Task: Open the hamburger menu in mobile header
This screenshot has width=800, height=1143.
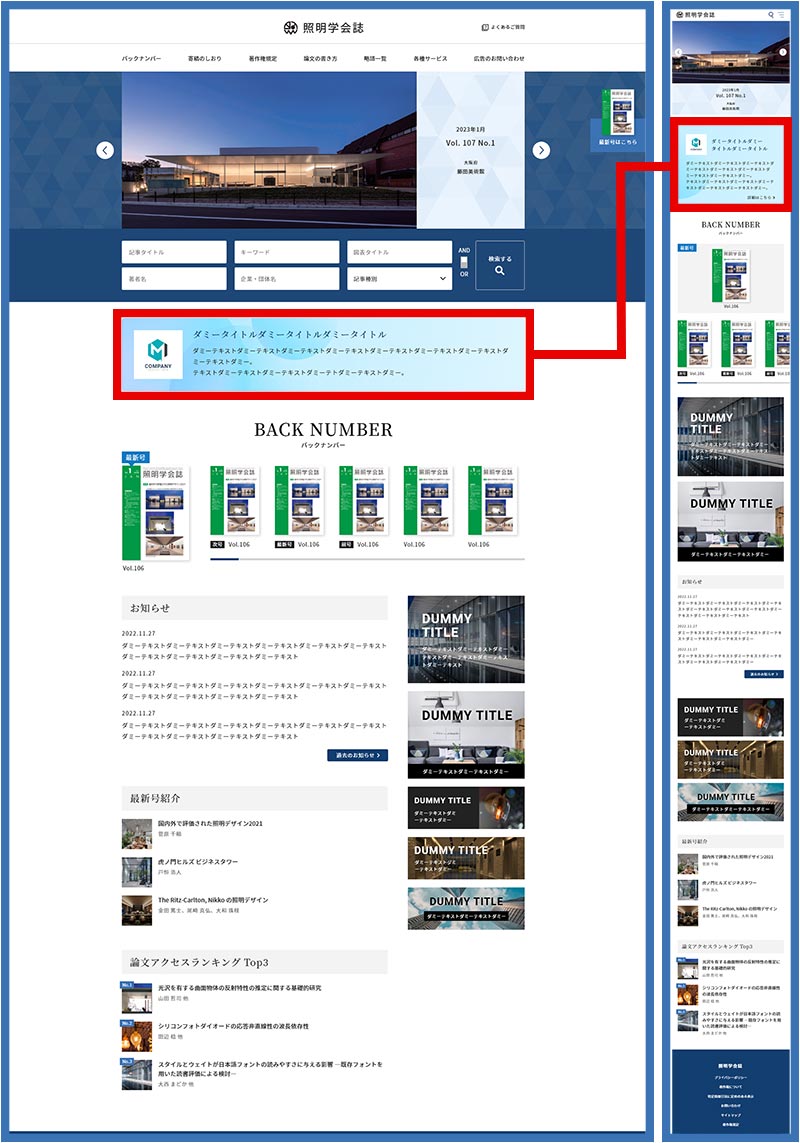Action: coord(781,15)
